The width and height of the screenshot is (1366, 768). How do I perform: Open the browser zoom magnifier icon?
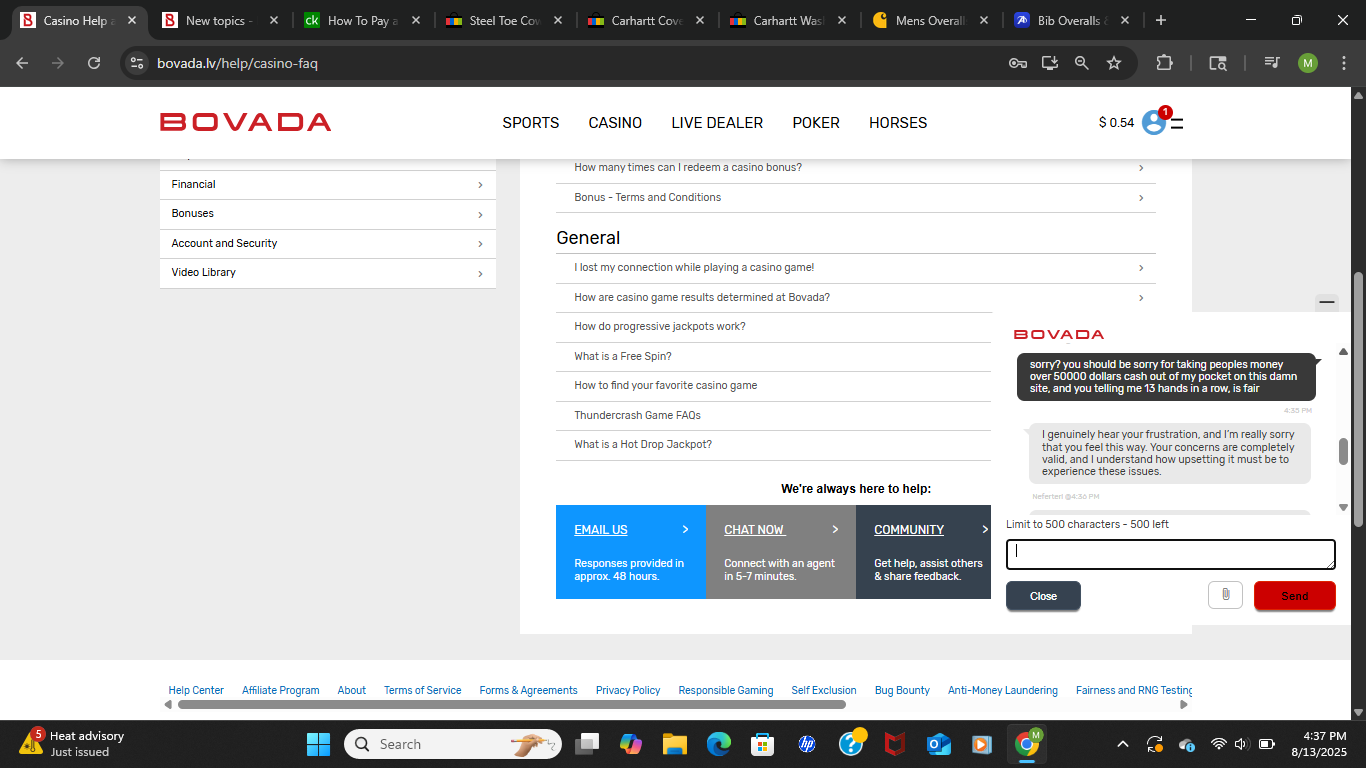(1081, 63)
